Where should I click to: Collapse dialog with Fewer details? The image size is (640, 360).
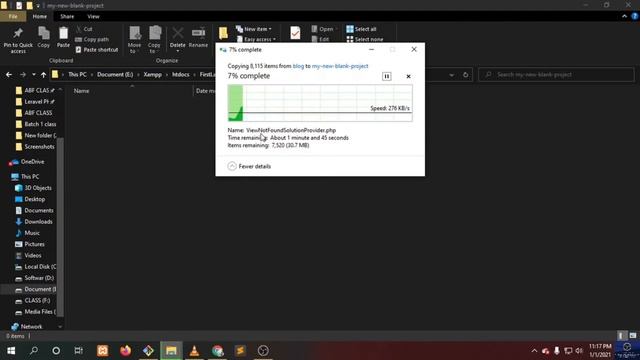pyautogui.click(x=249, y=166)
